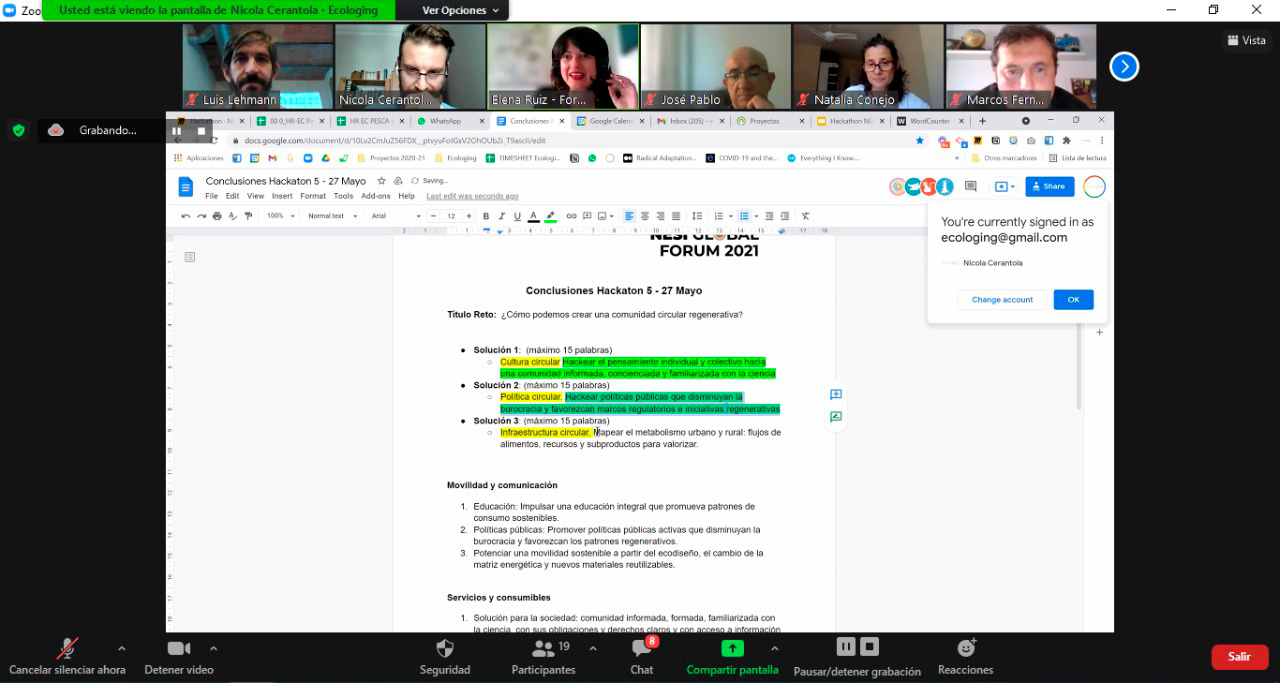1280x683 pixels.
Task: Open the View menu in Docs
Action: (255, 196)
